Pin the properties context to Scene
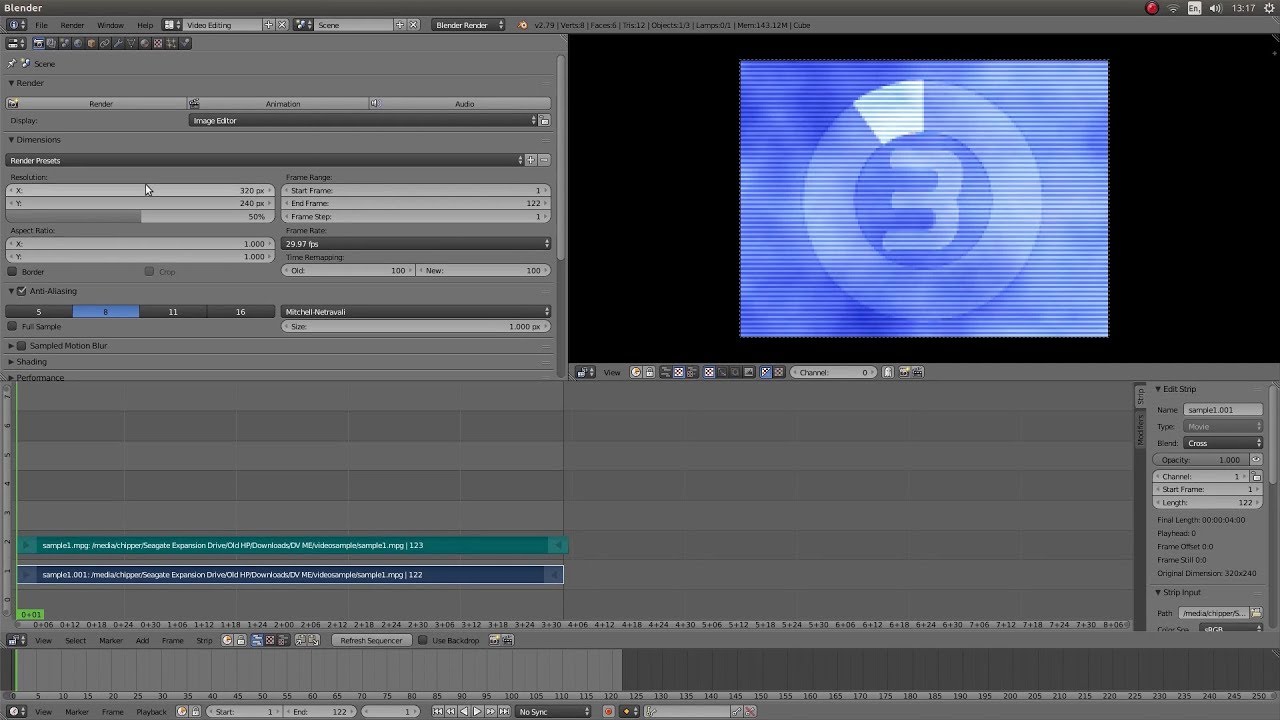 (12, 63)
